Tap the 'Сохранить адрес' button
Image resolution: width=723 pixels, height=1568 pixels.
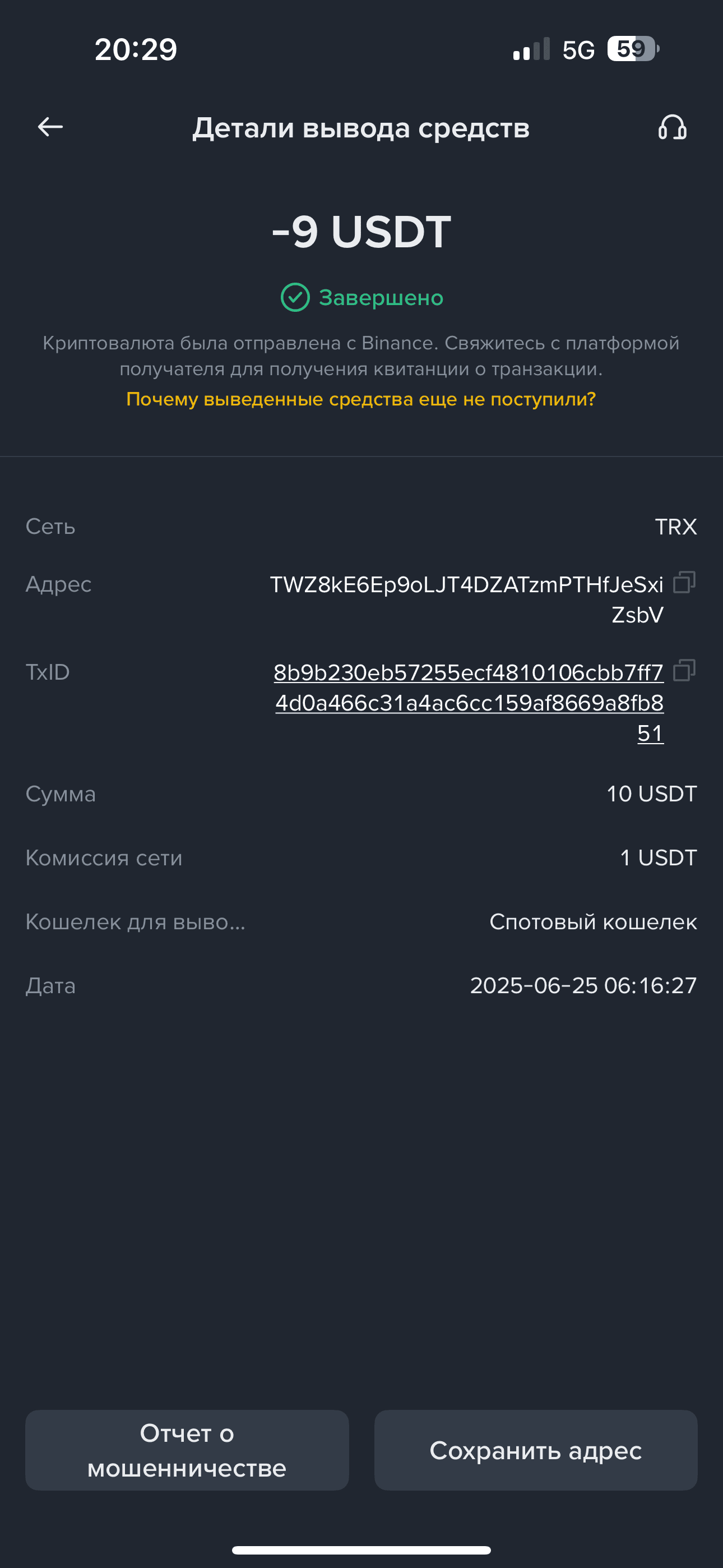click(536, 1450)
